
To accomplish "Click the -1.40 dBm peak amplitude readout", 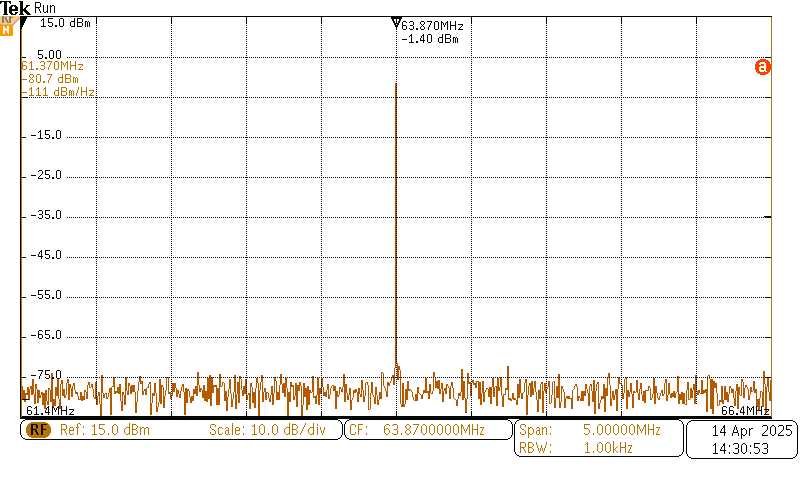I will coord(429,39).
